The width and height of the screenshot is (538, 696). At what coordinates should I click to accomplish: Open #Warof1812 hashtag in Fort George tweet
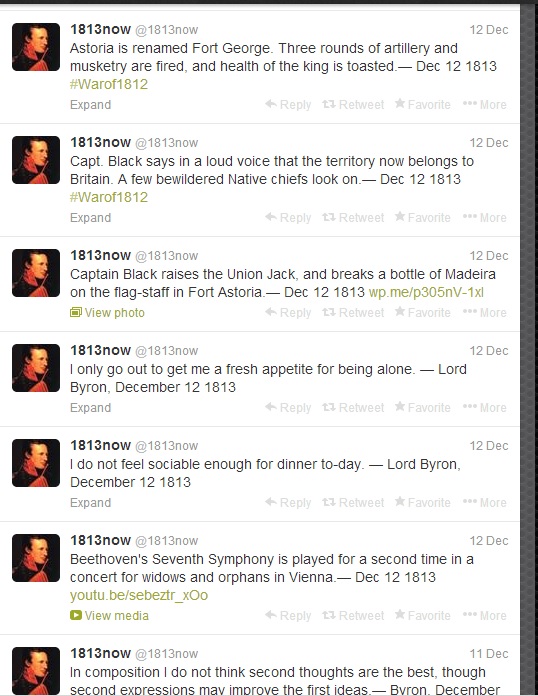[x=109, y=84]
